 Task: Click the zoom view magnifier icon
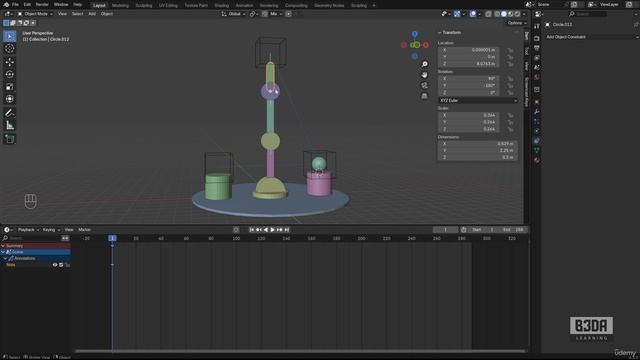pyautogui.click(x=424, y=64)
